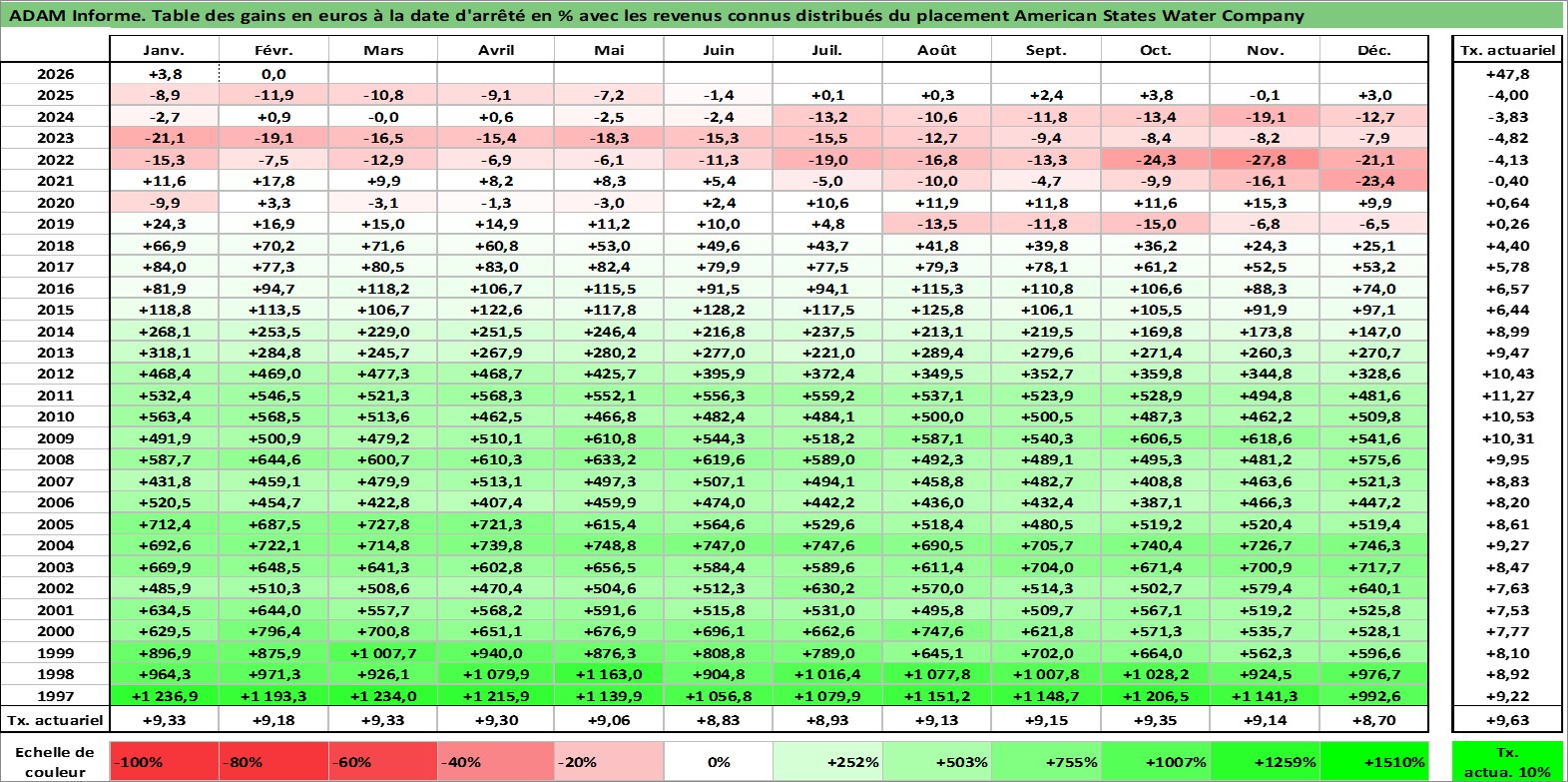This screenshot has width=1568, height=782.
Task: Select the -80% scale cell
Action: 273,761
